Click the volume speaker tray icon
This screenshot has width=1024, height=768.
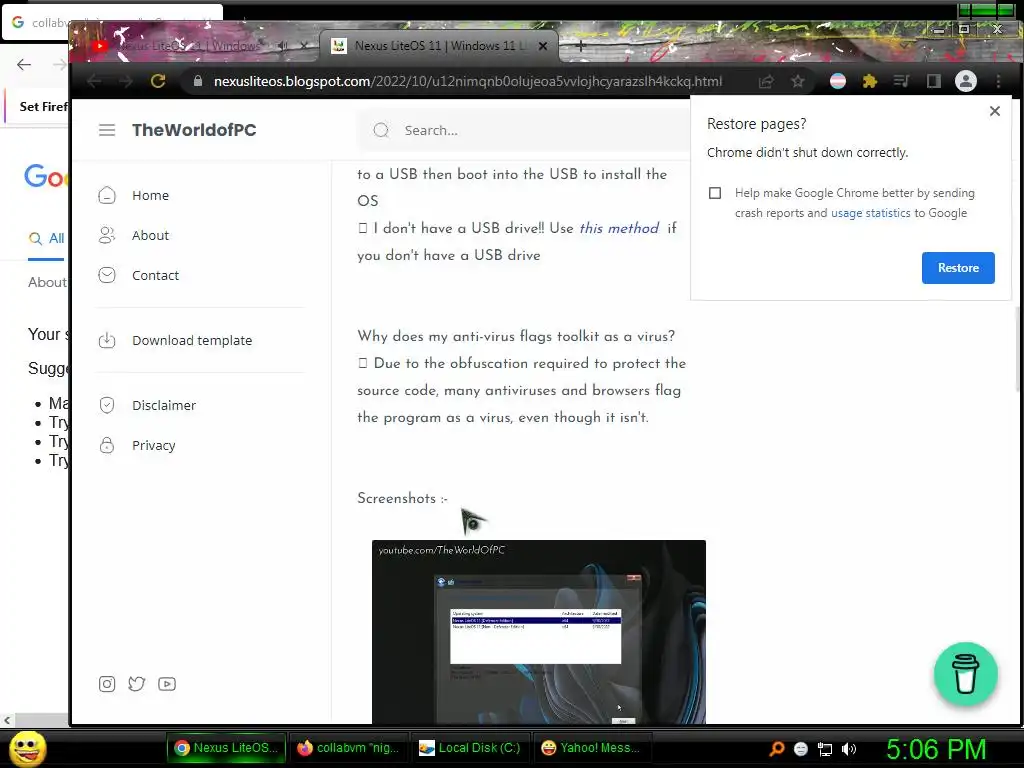pos(849,749)
